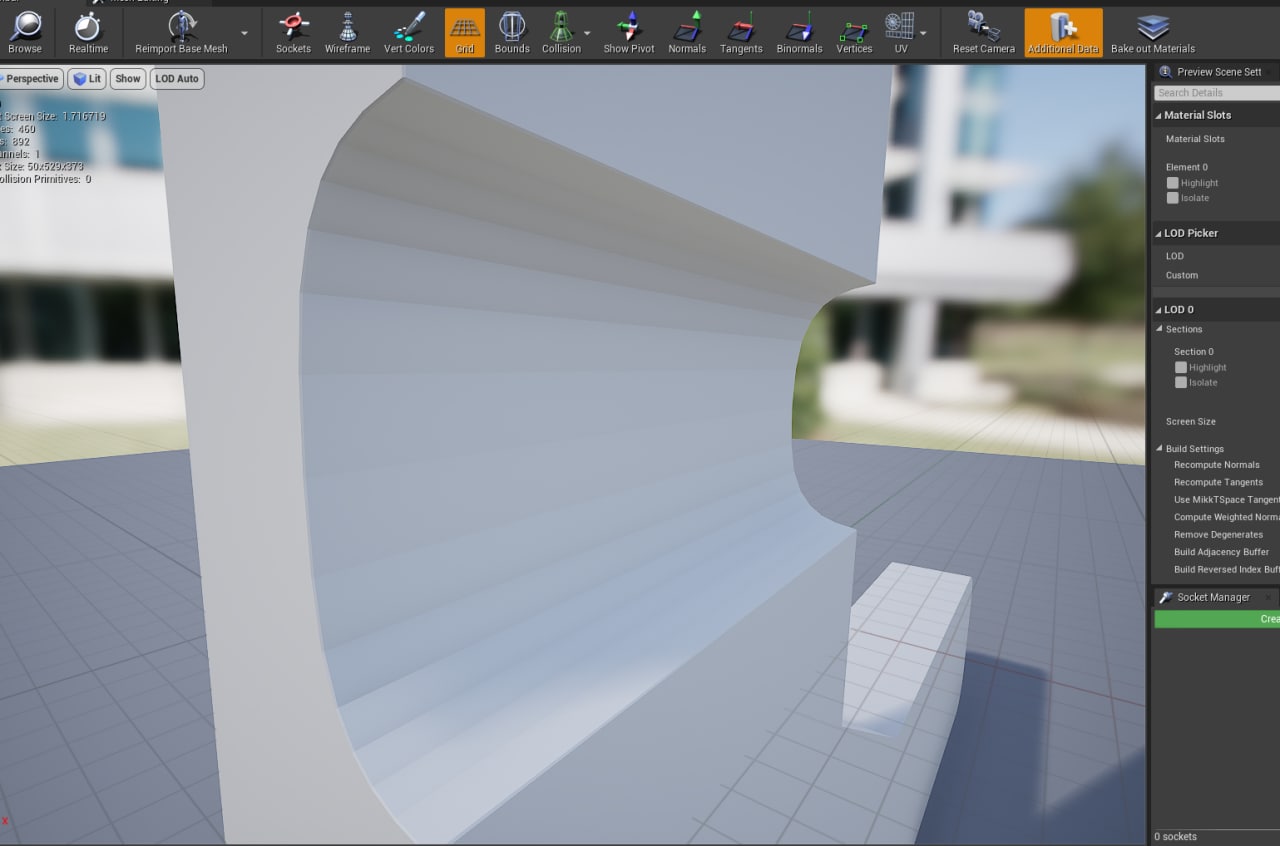Click the Reimport Base Mesh icon

point(181,33)
